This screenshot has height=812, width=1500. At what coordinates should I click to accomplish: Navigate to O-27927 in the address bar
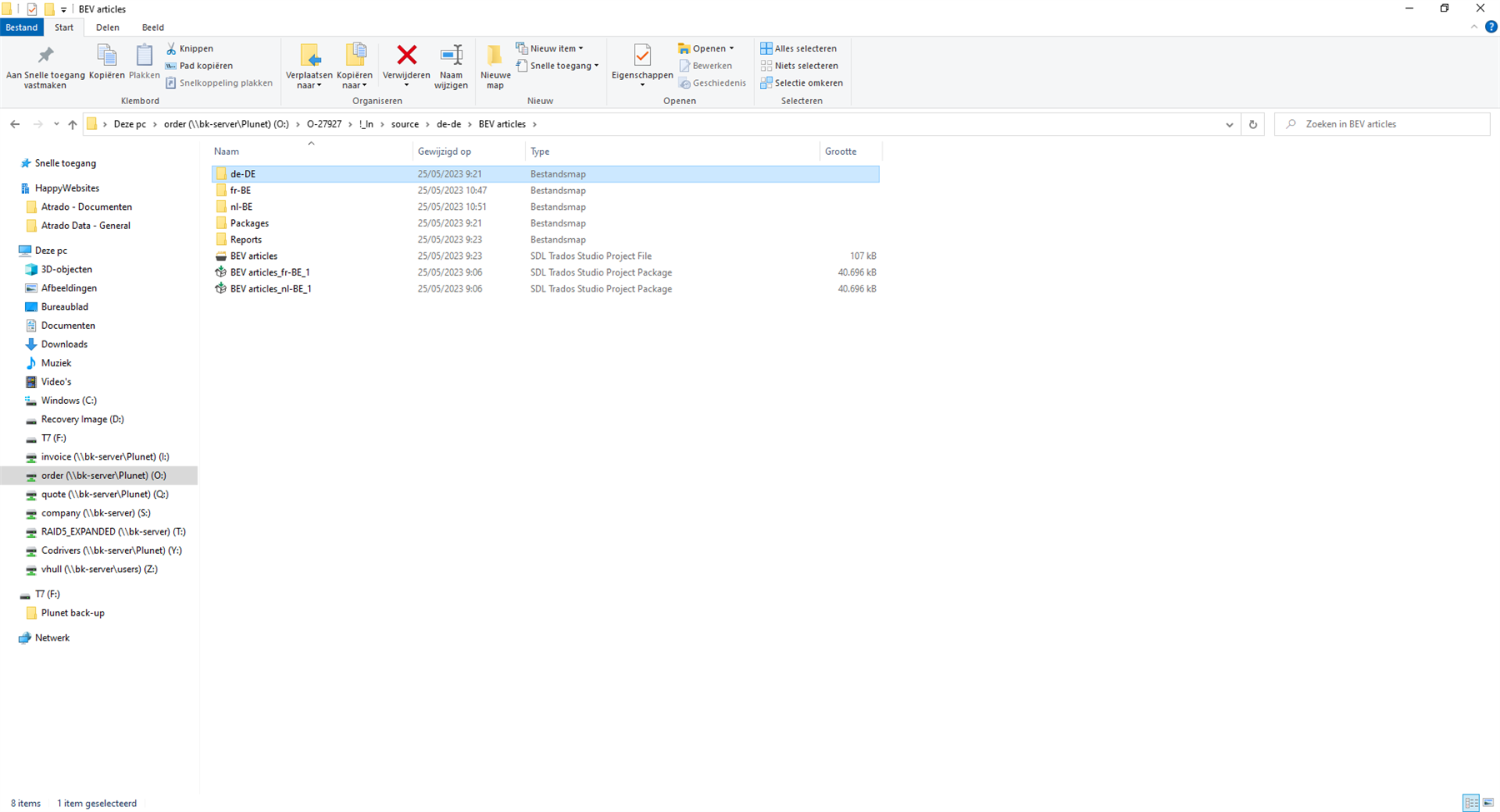(323, 123)
